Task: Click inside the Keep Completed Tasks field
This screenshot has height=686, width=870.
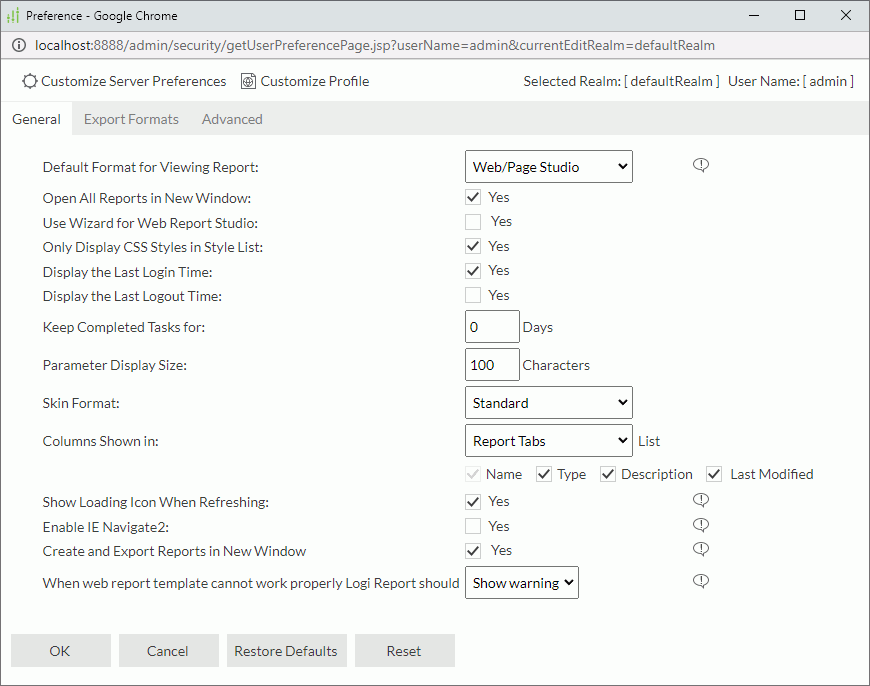Action: (x=491, y=326)
